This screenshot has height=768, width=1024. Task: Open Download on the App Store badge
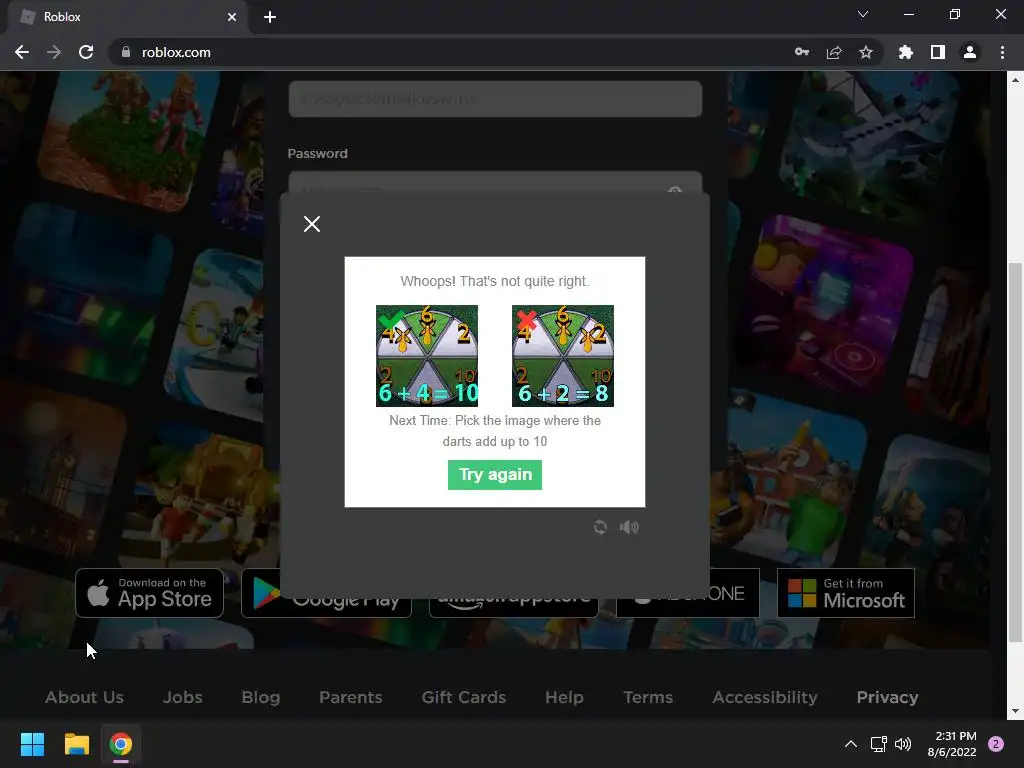150,593
